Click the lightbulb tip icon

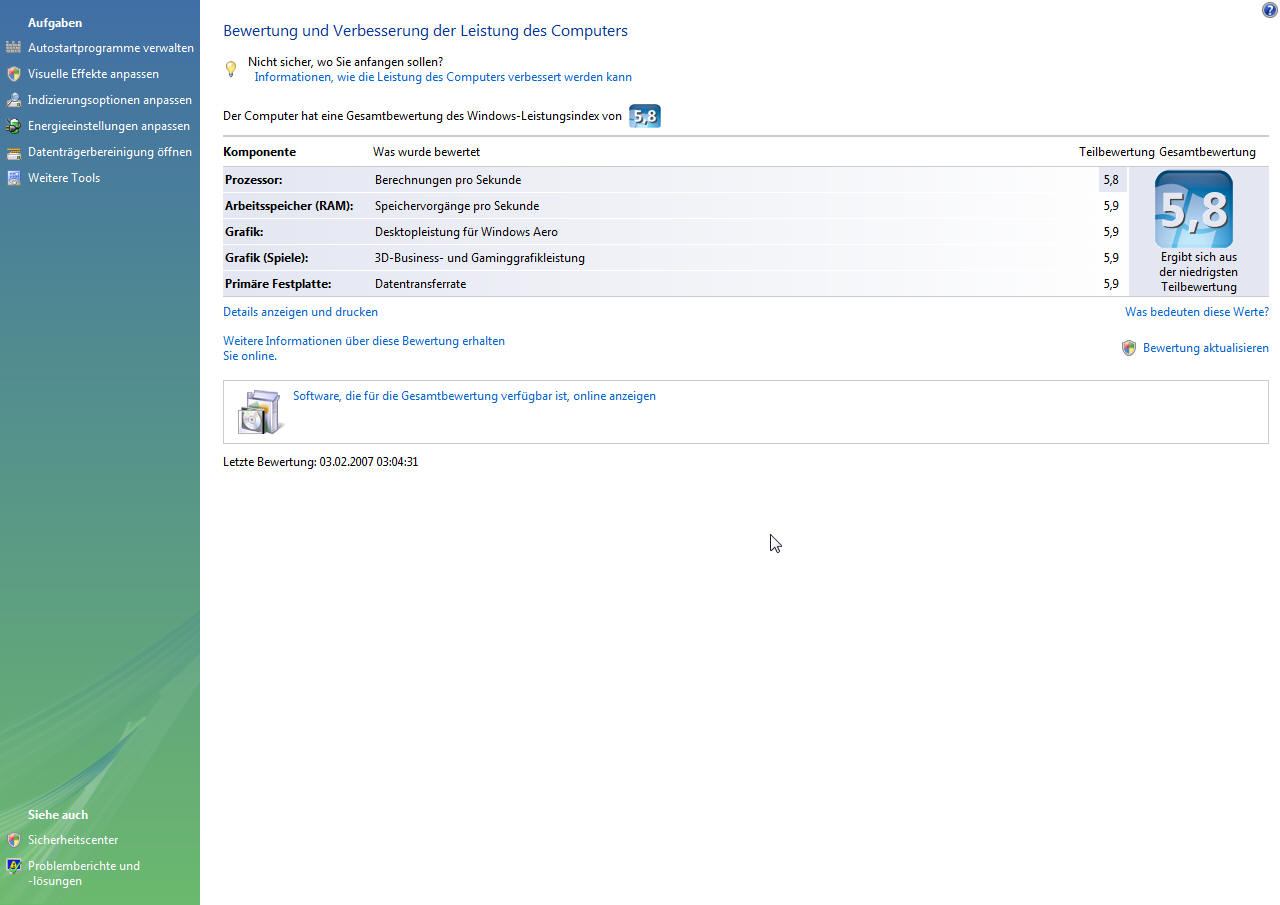pyautogui.click(x=231, y=69)
